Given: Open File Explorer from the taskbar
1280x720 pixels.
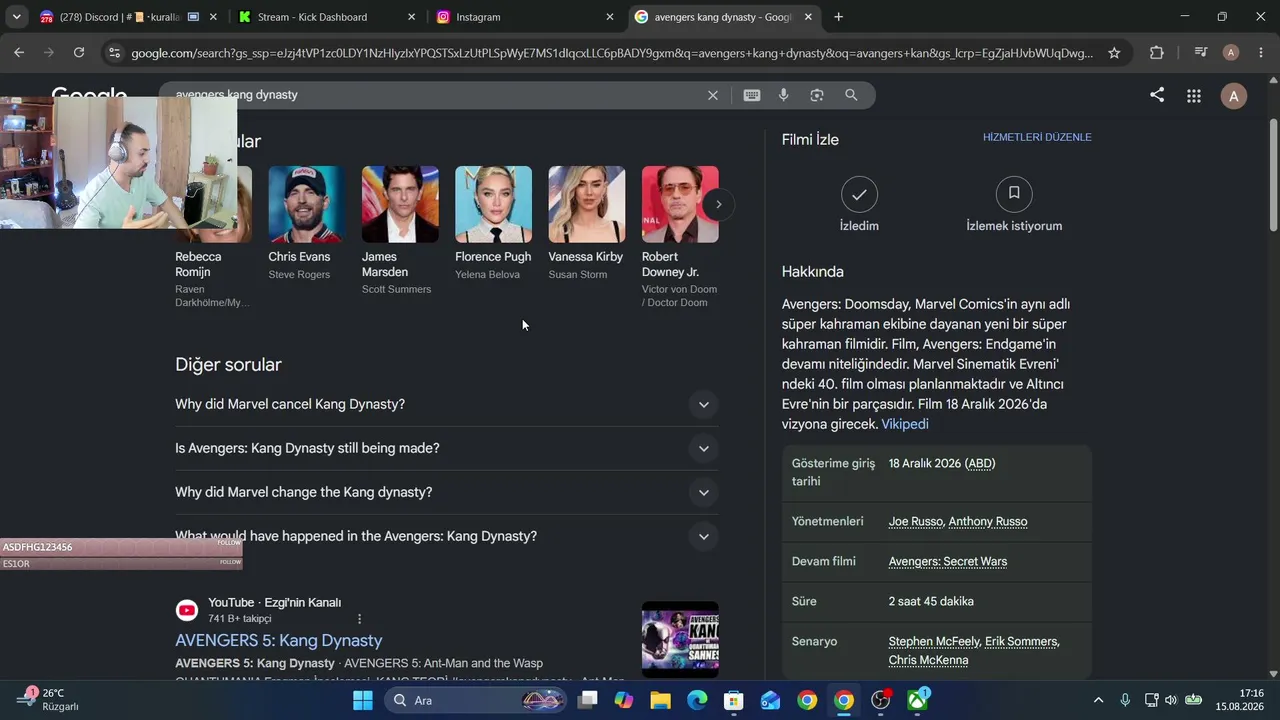Looking at the screenshot, I should (661, 700).
